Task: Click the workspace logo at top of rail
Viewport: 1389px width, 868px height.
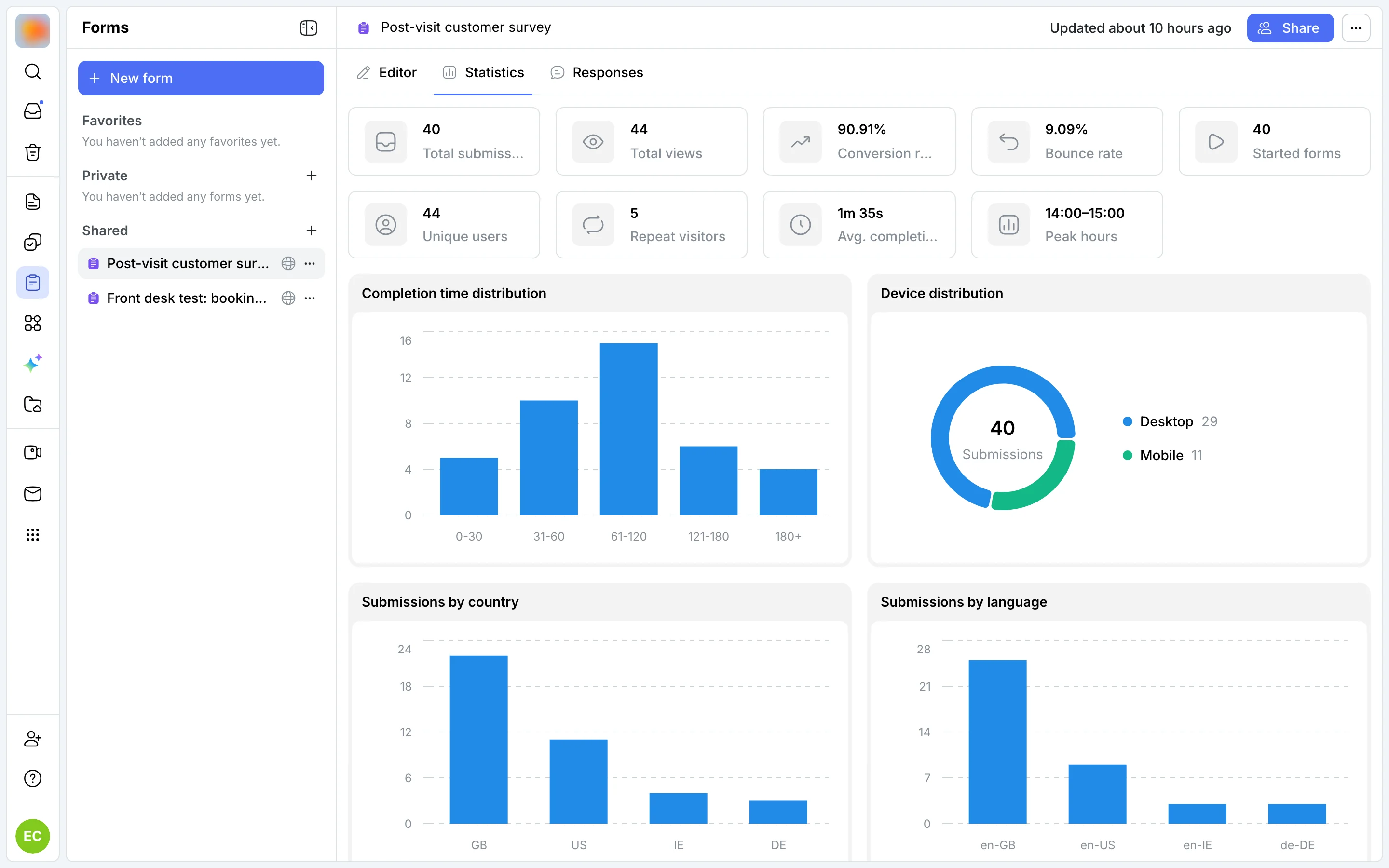Action: [x=33, y=30]
